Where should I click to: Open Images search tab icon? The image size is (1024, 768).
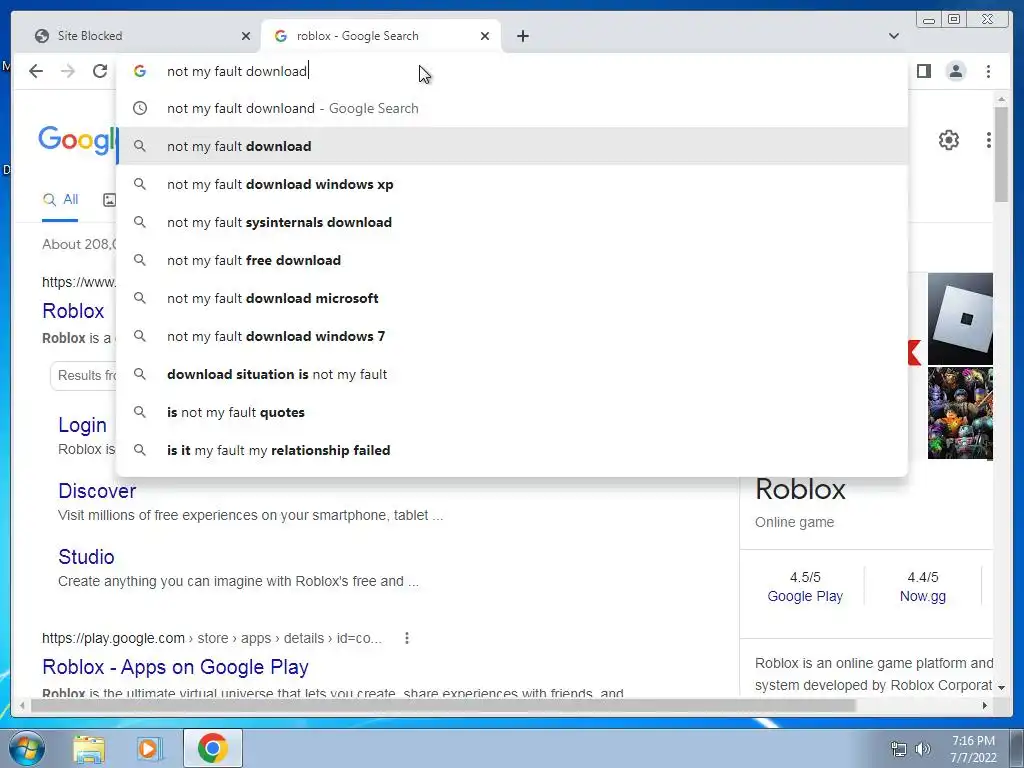click(109, 200)
